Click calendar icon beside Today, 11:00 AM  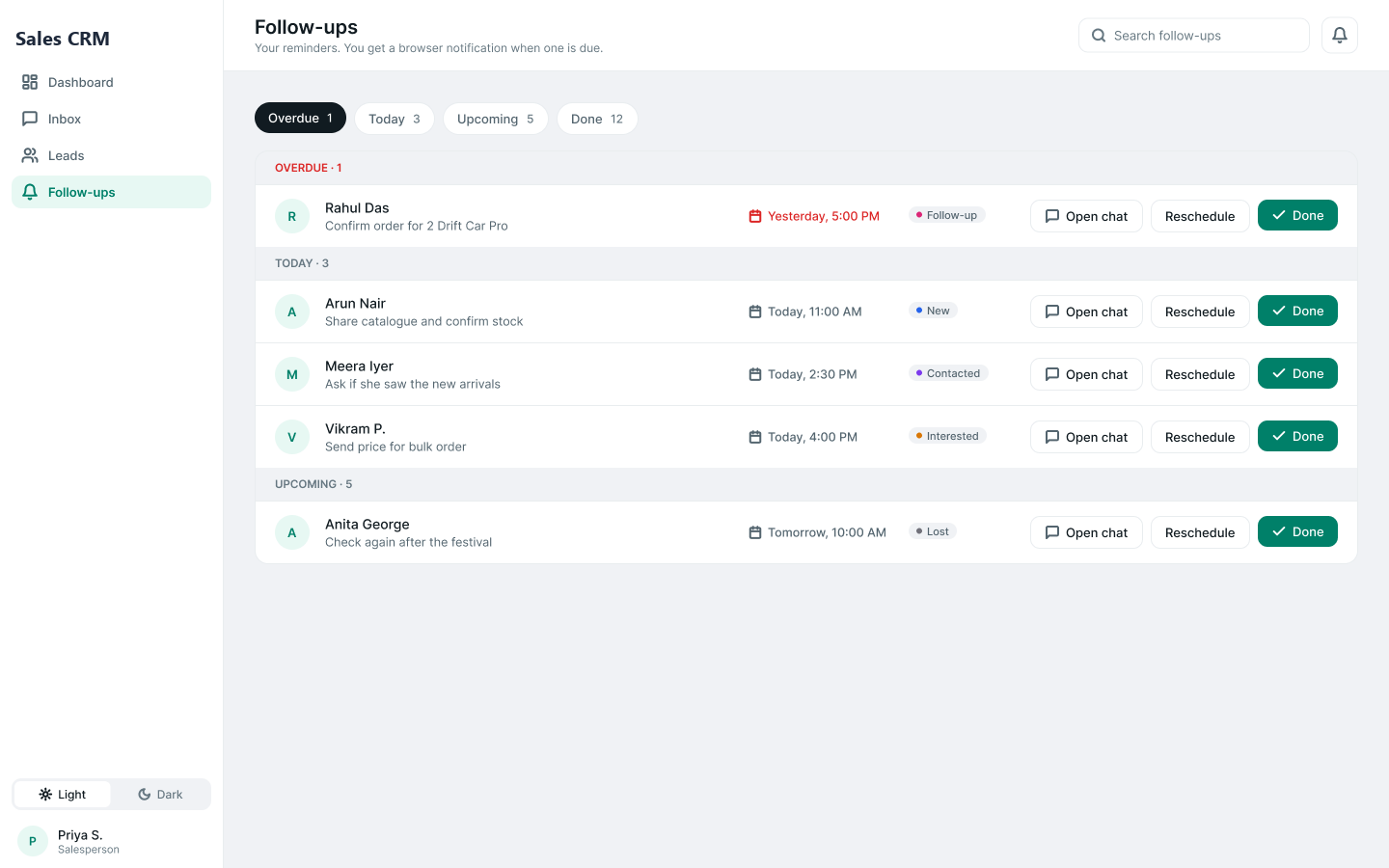click(755, 312)
